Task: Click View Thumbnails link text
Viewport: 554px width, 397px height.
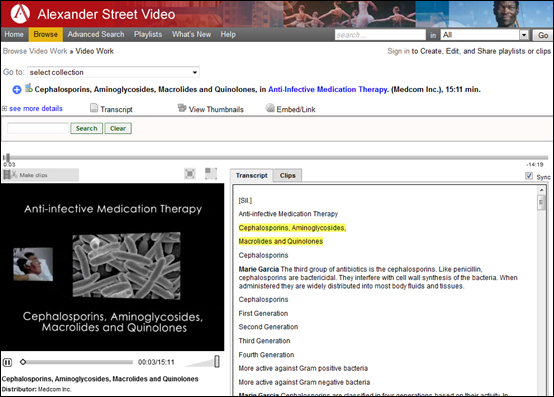Action: [x=216, y=109]
